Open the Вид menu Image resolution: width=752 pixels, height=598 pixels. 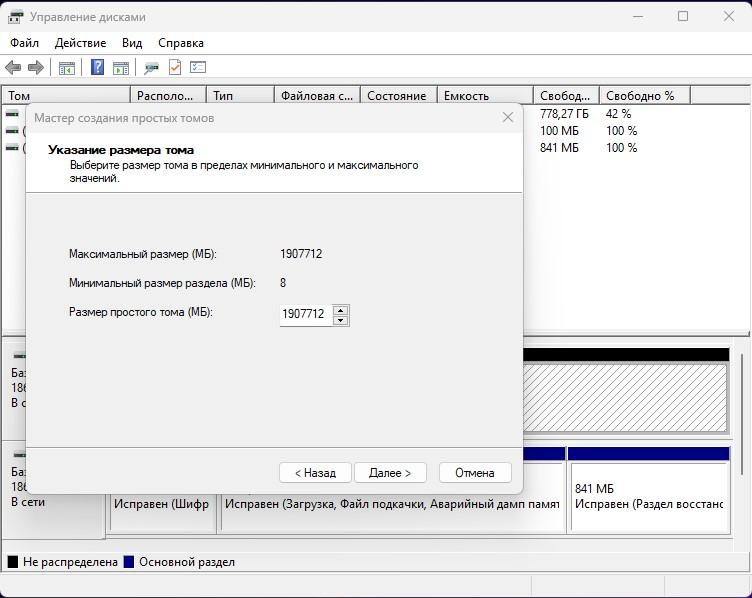(132, 43)
